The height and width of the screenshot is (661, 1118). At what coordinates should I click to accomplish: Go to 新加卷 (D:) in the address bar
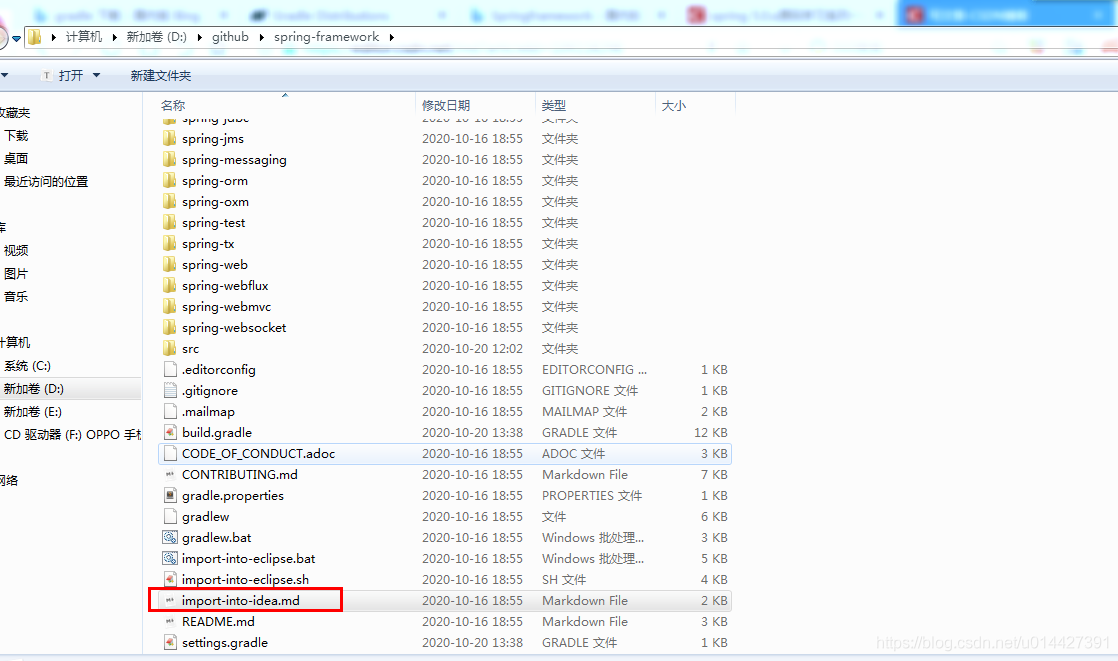pyautogui.click(x=156, y=37)
